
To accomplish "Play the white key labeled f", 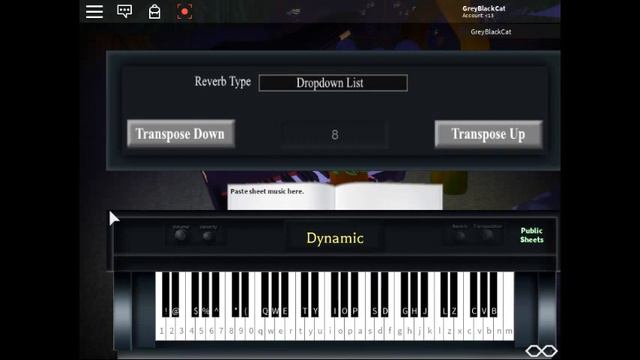I will (x=389, y=330).
